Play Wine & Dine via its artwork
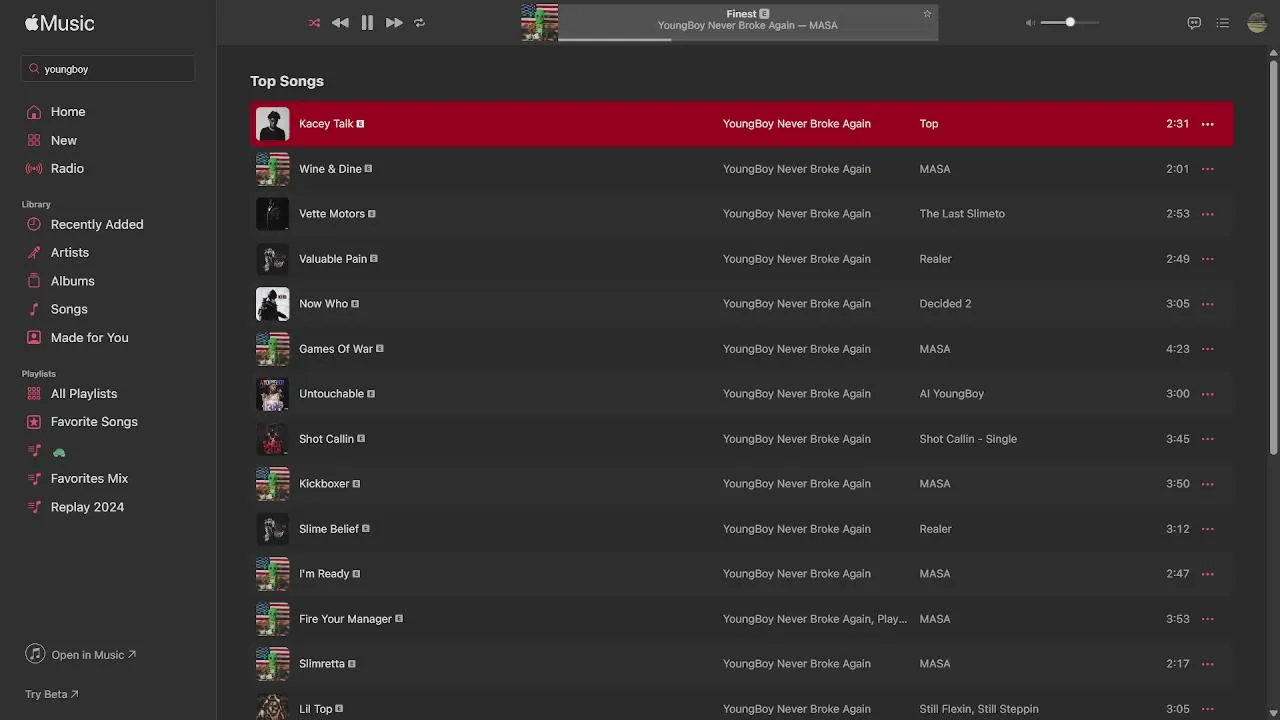Viewport: 1280px width, 720px height. (x=272, y=169)
